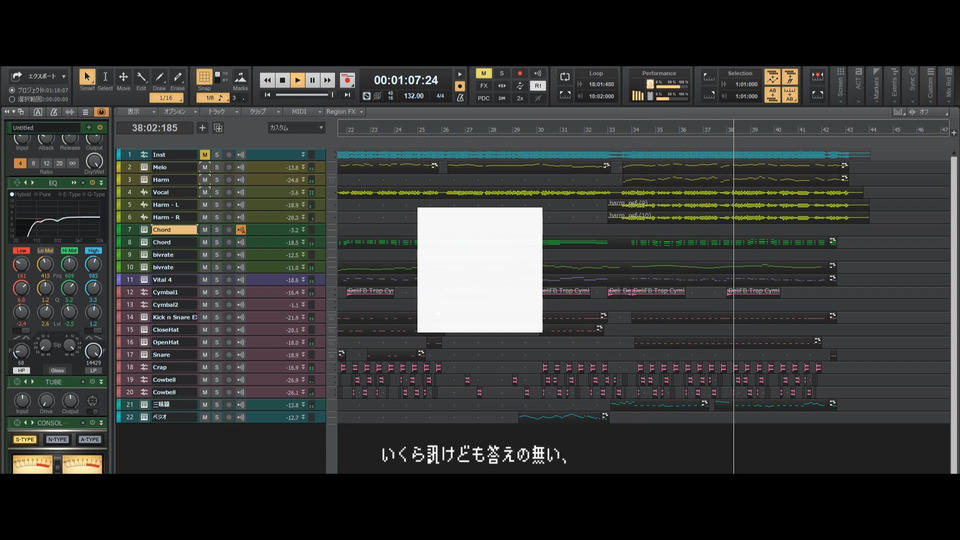Toggle the Loop on/off icon
960x540 pixels.
[565, 76]
